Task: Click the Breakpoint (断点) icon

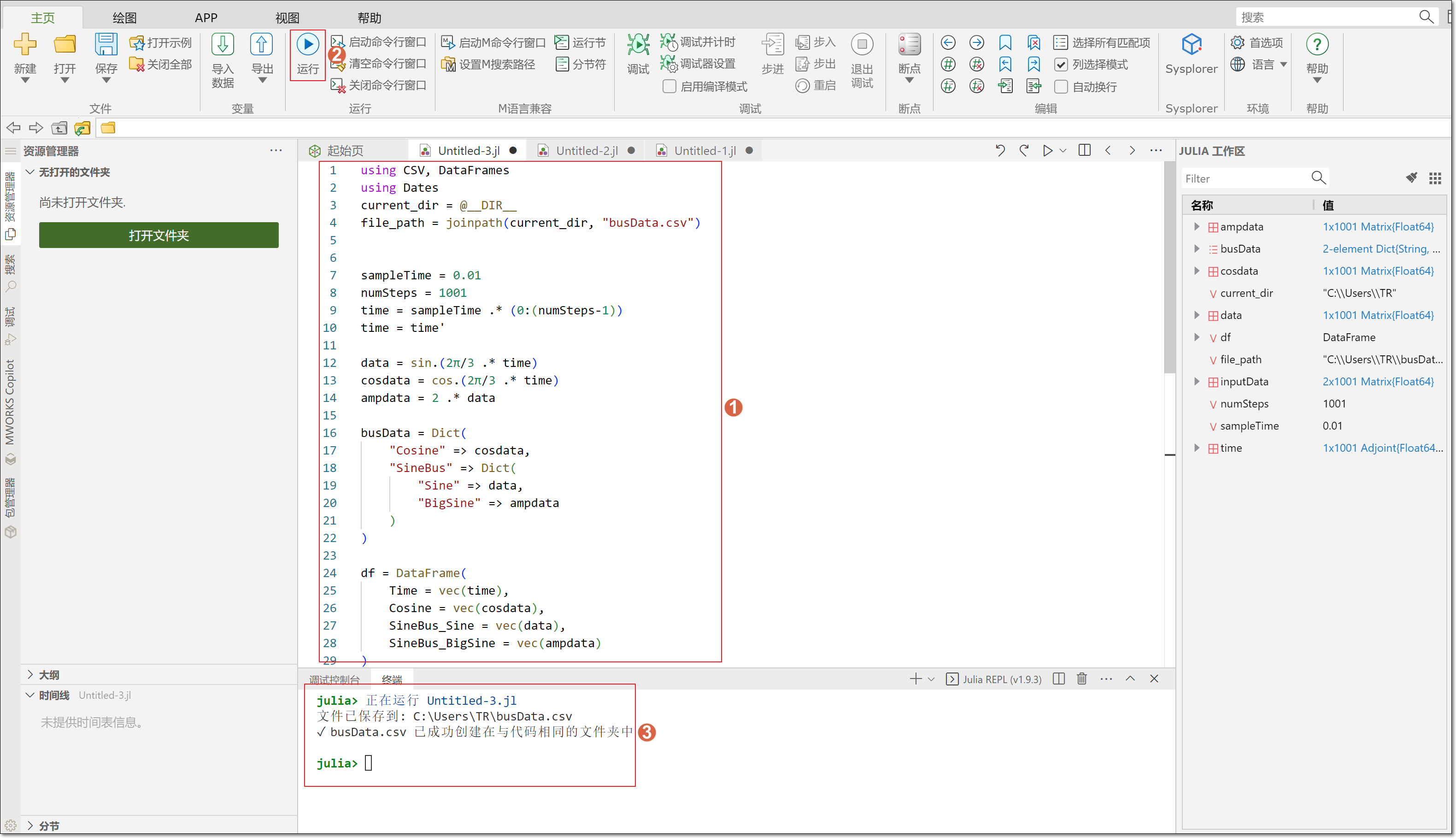Action: pyautogui.click(x=909, y=45)
